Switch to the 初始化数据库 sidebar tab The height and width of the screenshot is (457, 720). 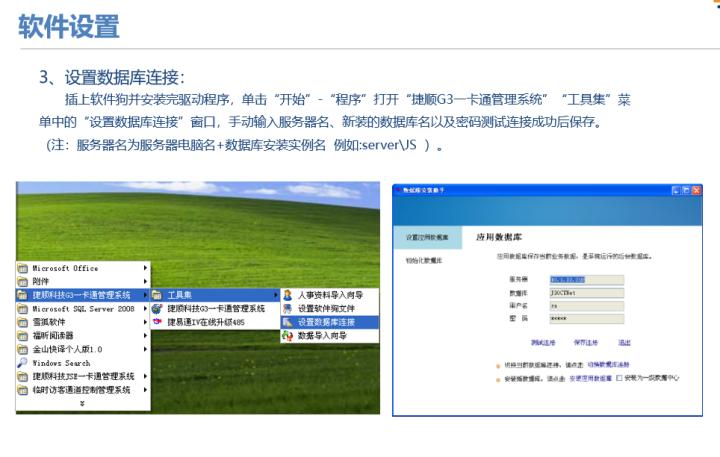click(424, 260)
